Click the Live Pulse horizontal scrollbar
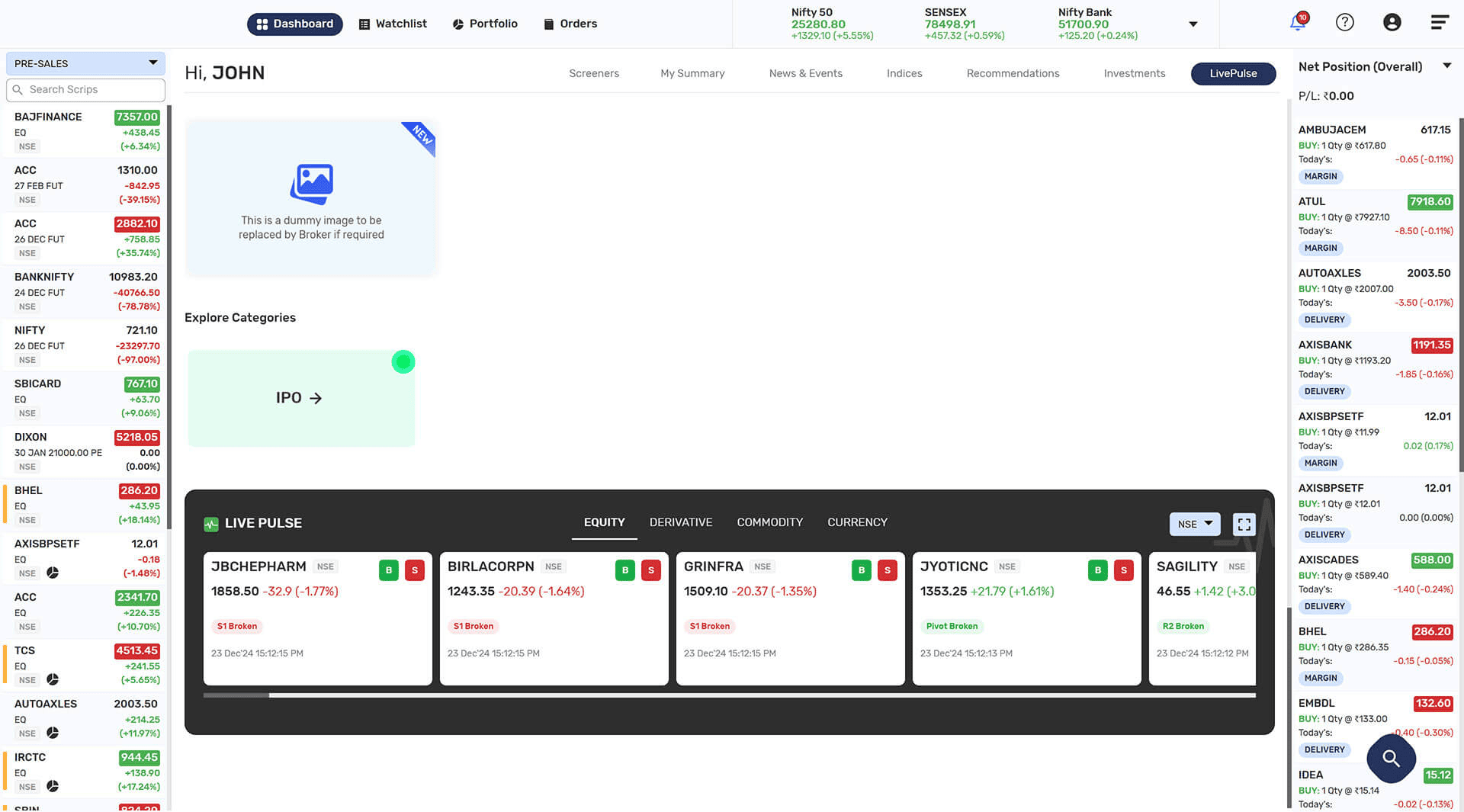 tap(729, 695)
